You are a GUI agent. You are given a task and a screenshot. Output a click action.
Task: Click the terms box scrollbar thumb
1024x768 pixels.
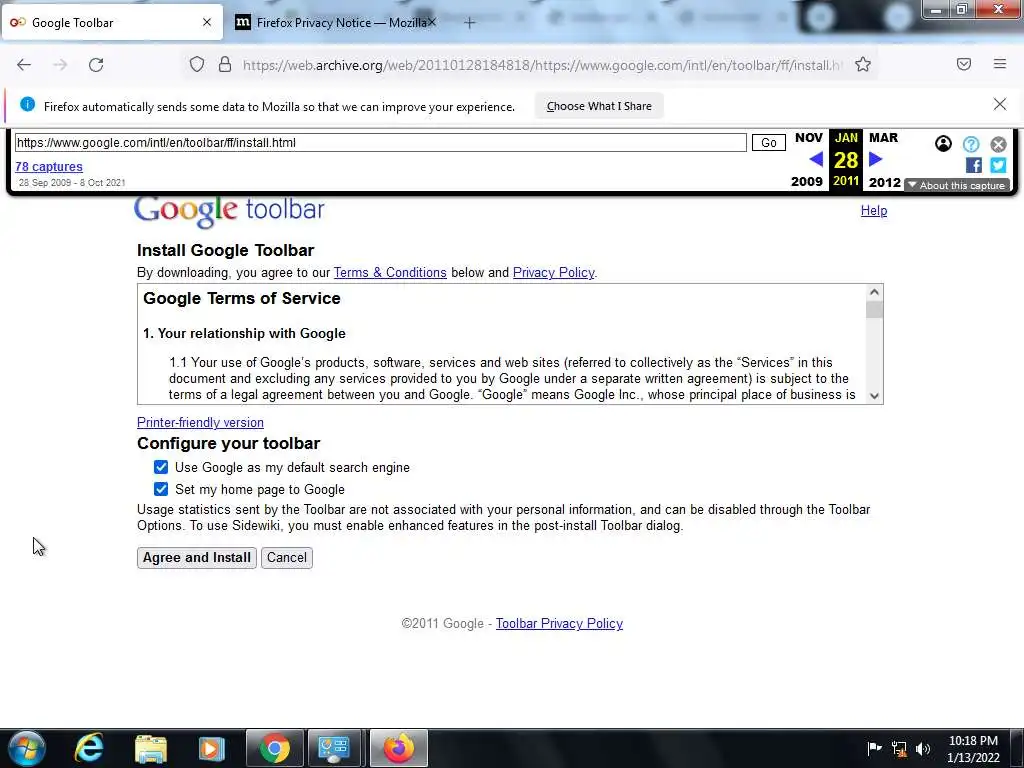pyautogui.click(x=874, y=310)
